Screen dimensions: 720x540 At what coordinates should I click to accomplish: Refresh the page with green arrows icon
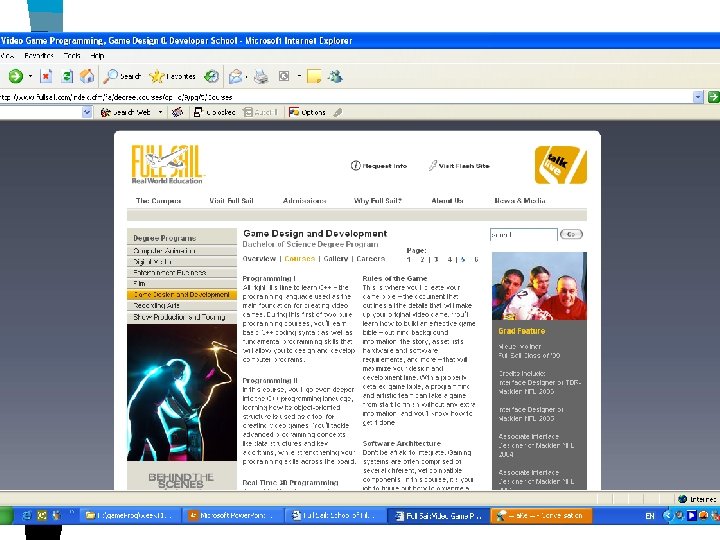[67, 76]
